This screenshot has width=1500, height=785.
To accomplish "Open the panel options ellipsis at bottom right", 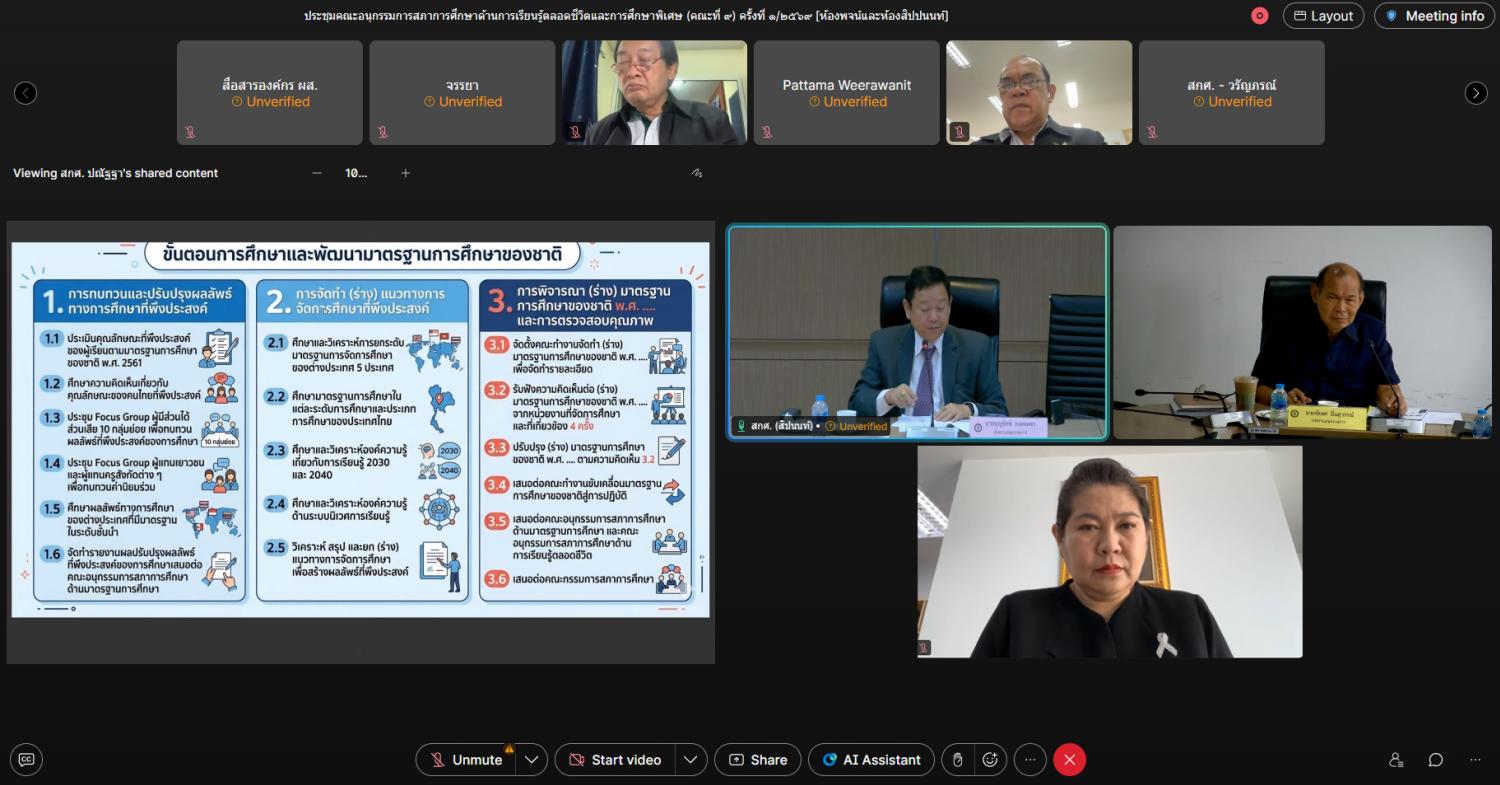I will (x=1475, y=760).
